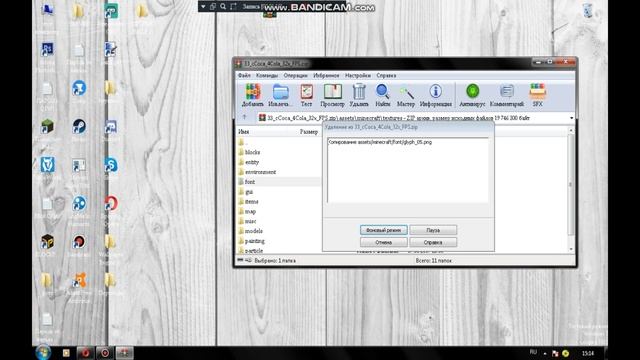
Task: Go up one folder with arrow button
Action: (244, 118)
